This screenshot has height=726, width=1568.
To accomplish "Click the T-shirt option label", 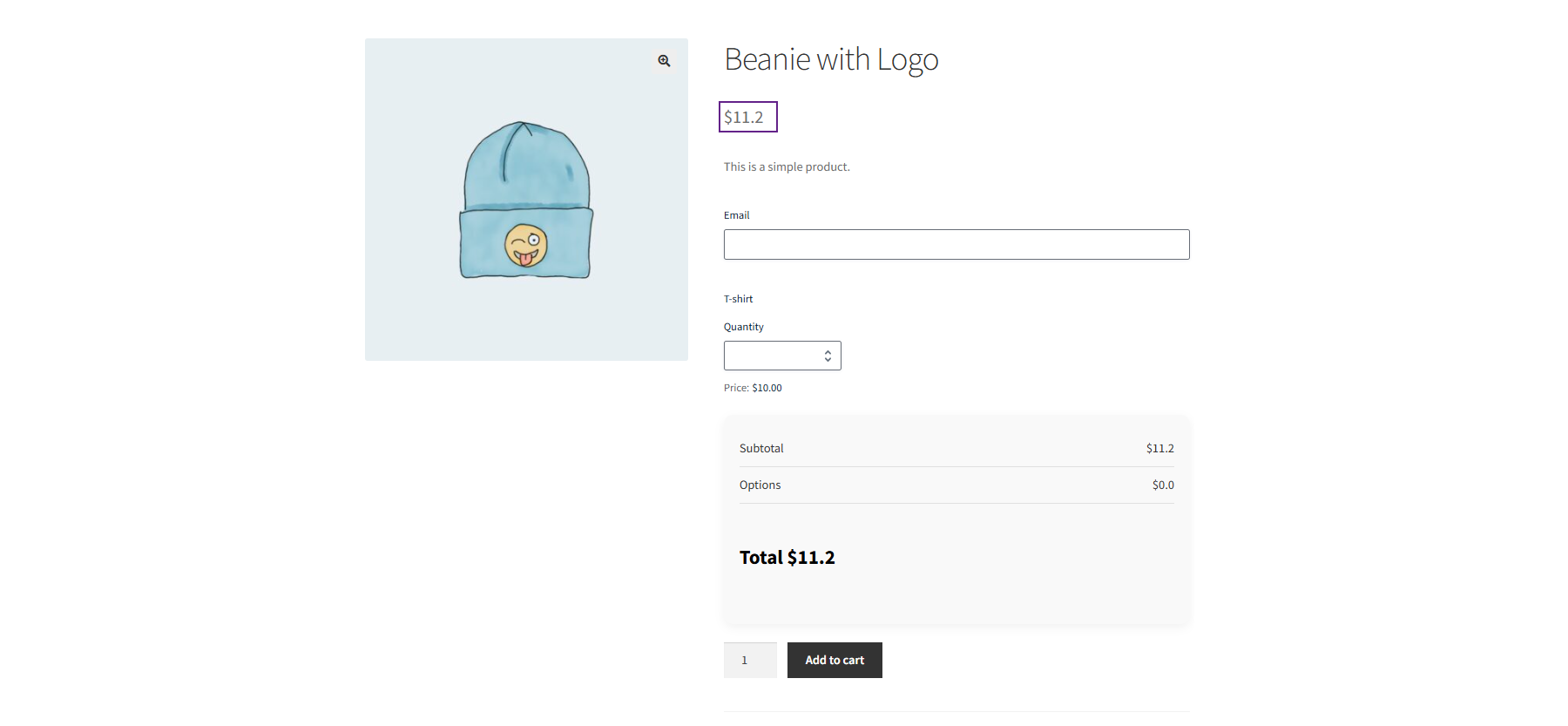I will pos(739,299).
